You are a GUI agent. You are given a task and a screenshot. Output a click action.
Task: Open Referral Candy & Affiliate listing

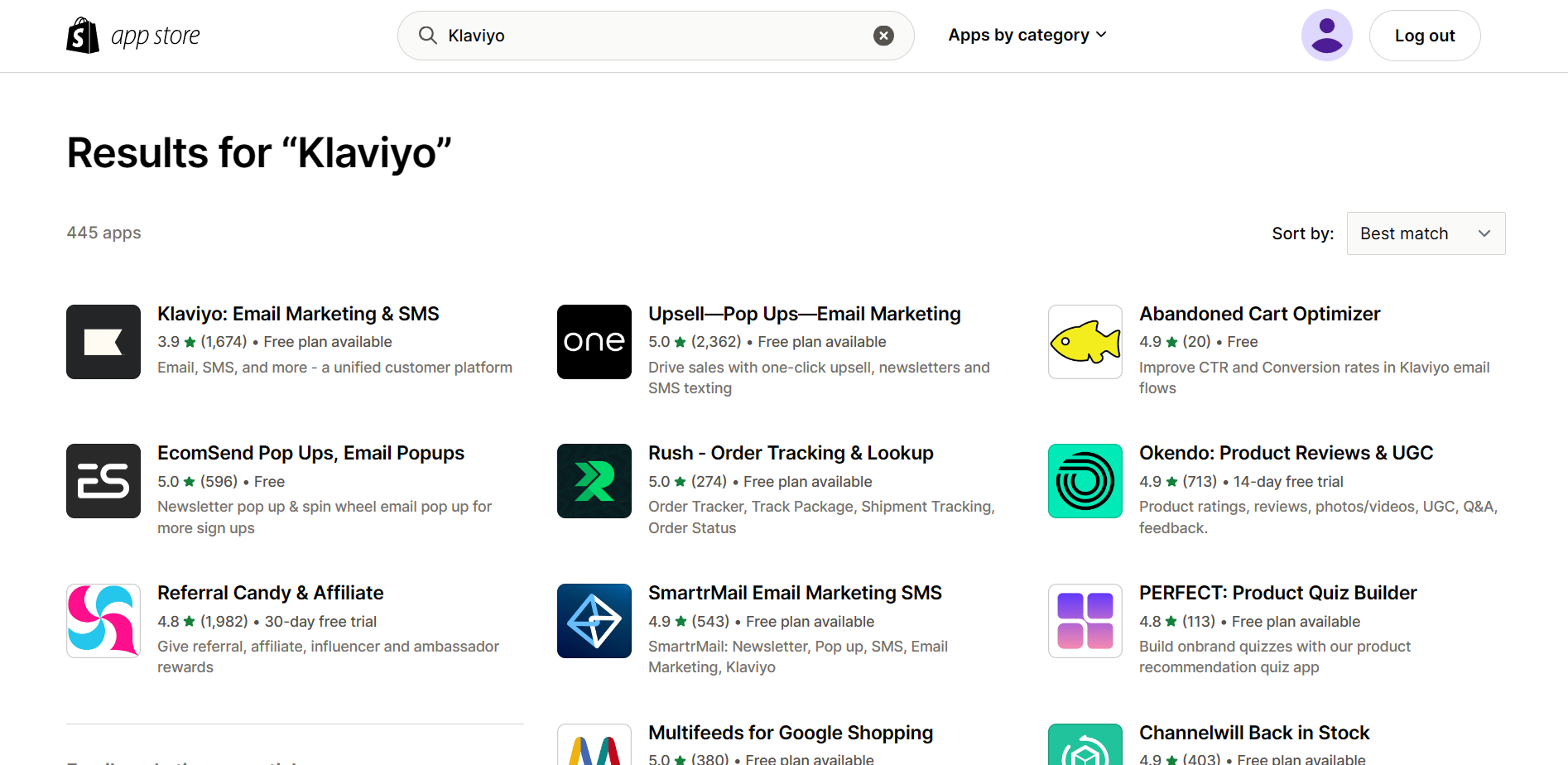tap(270, 593)
